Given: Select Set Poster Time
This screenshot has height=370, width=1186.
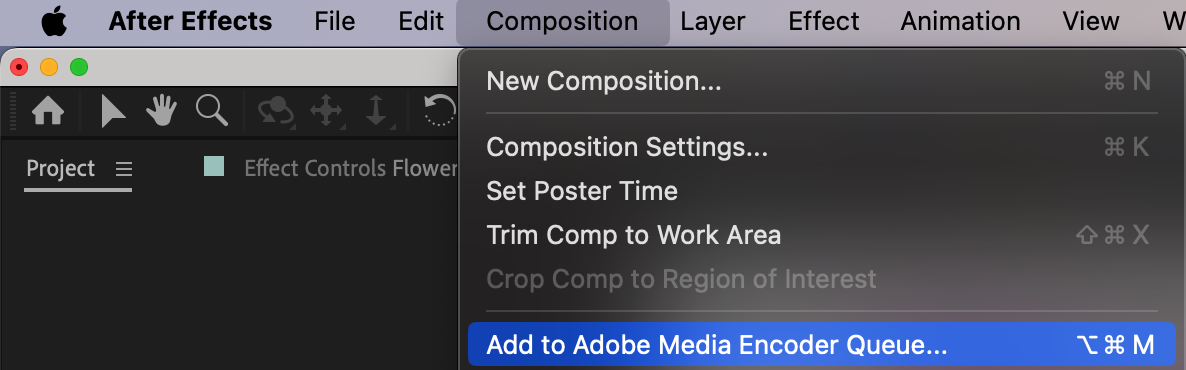Looking at the screenshot, I should (x=822, y=191).
